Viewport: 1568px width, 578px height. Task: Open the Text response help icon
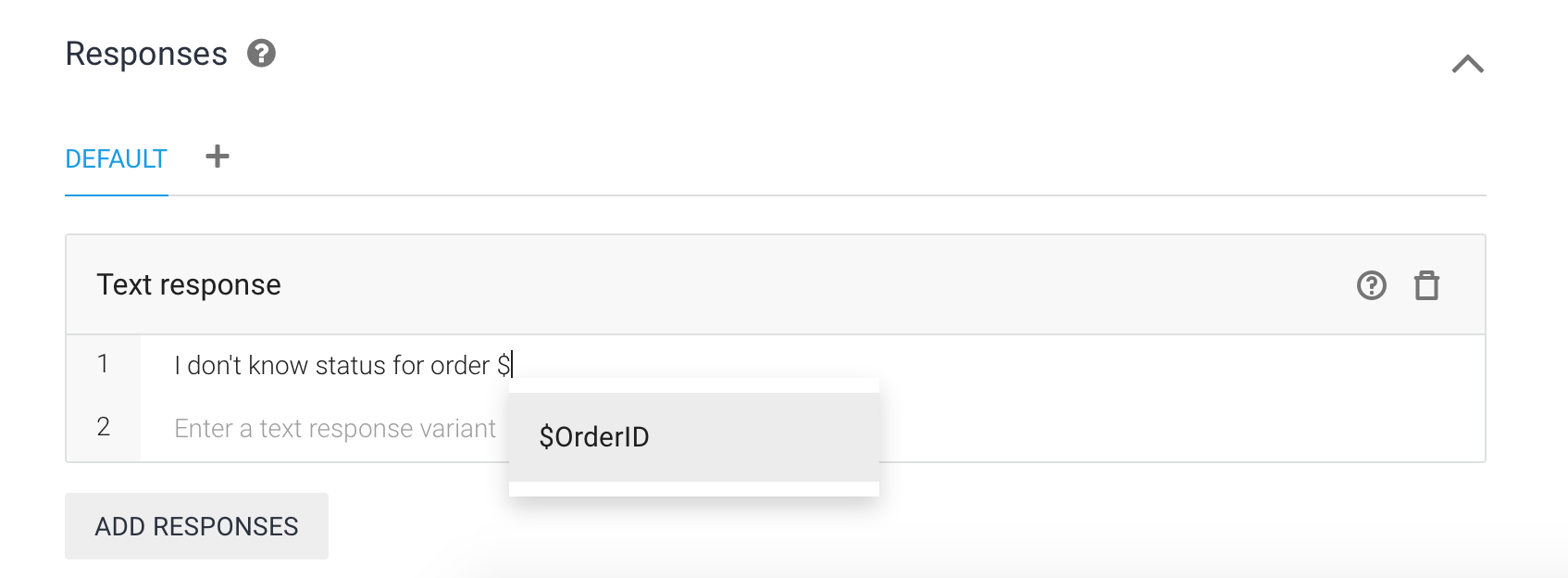click(1372, 285)
